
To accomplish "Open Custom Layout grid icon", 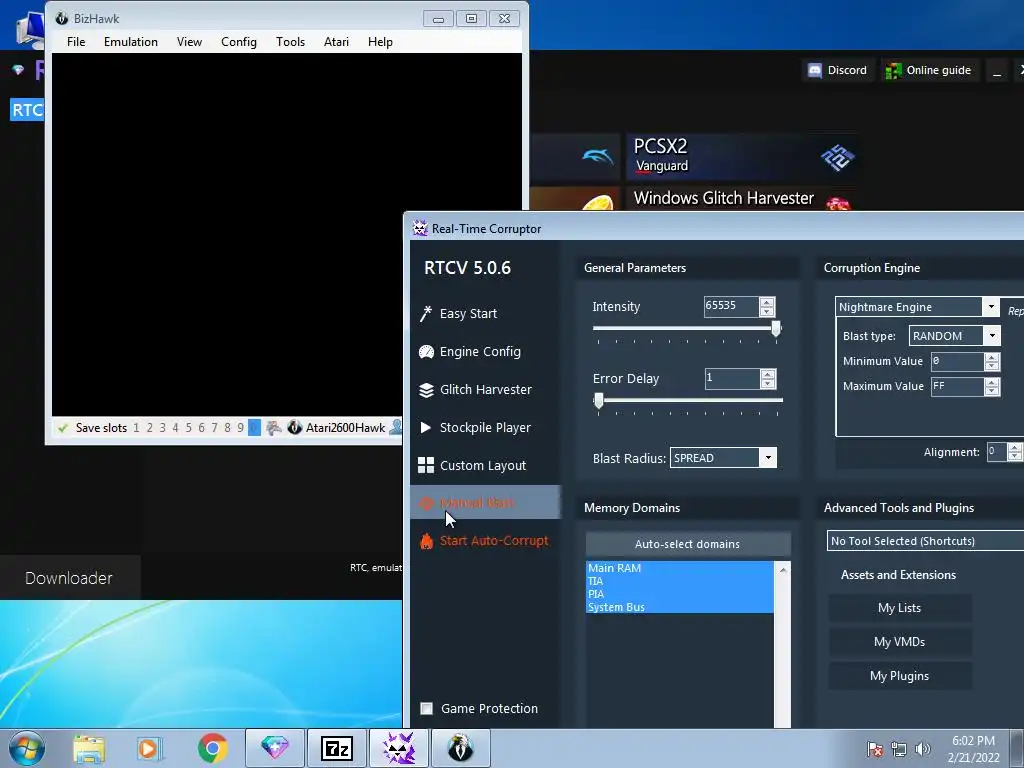I will (426, 465).
